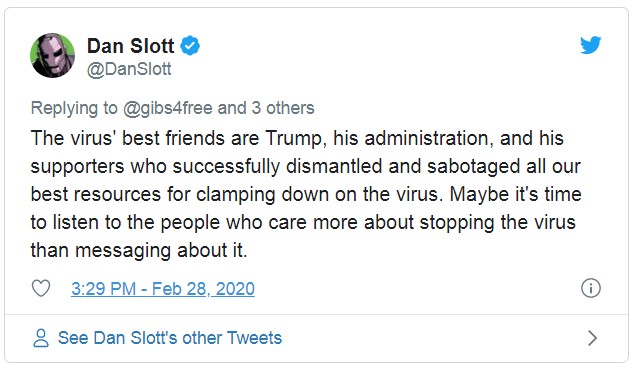Screen dimensions: 639x368
Task: Open the @gibs4free mention
Action: click(167, 108)
